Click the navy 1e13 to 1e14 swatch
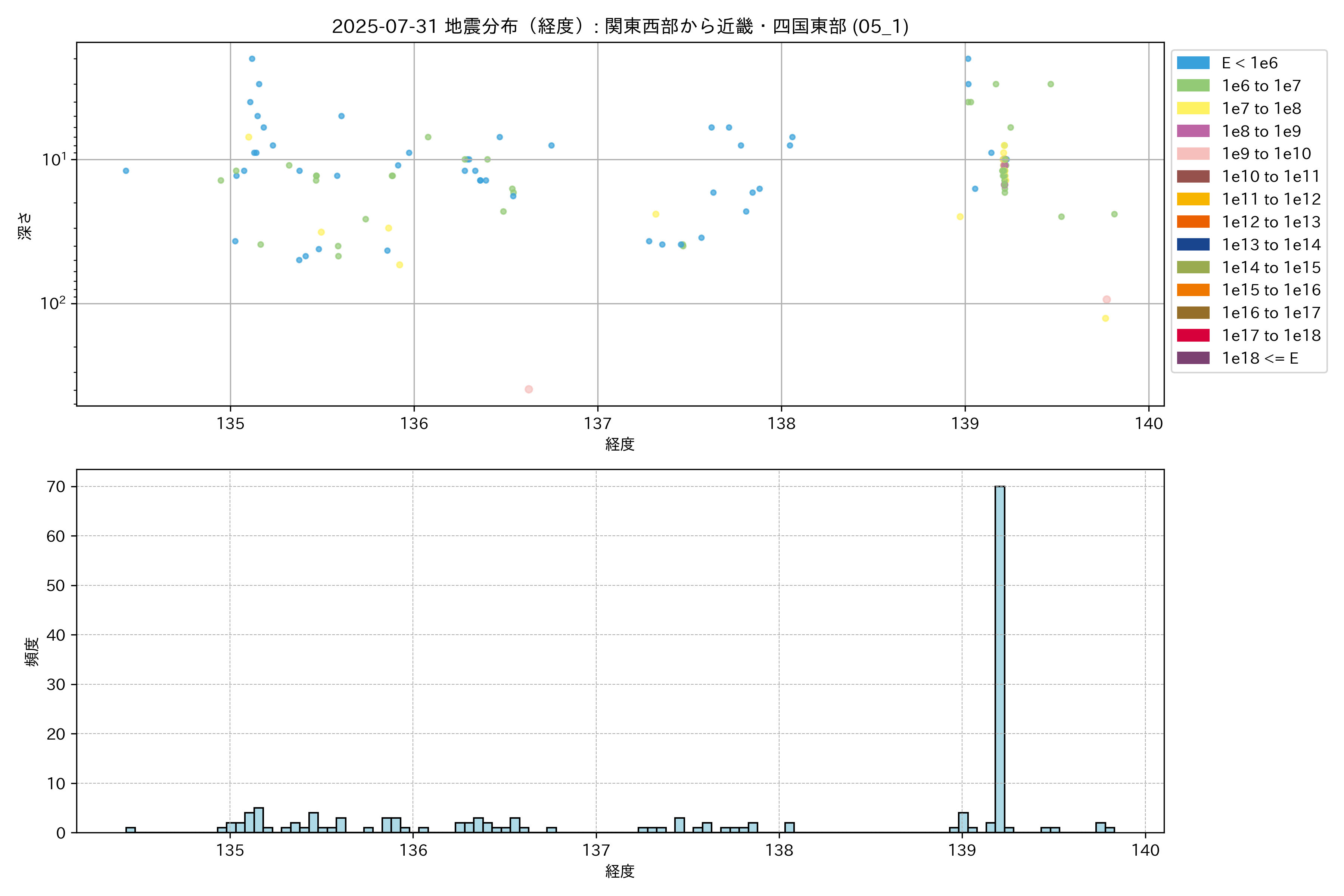This screenshot has width=1344, height=896. (1192, 245)
